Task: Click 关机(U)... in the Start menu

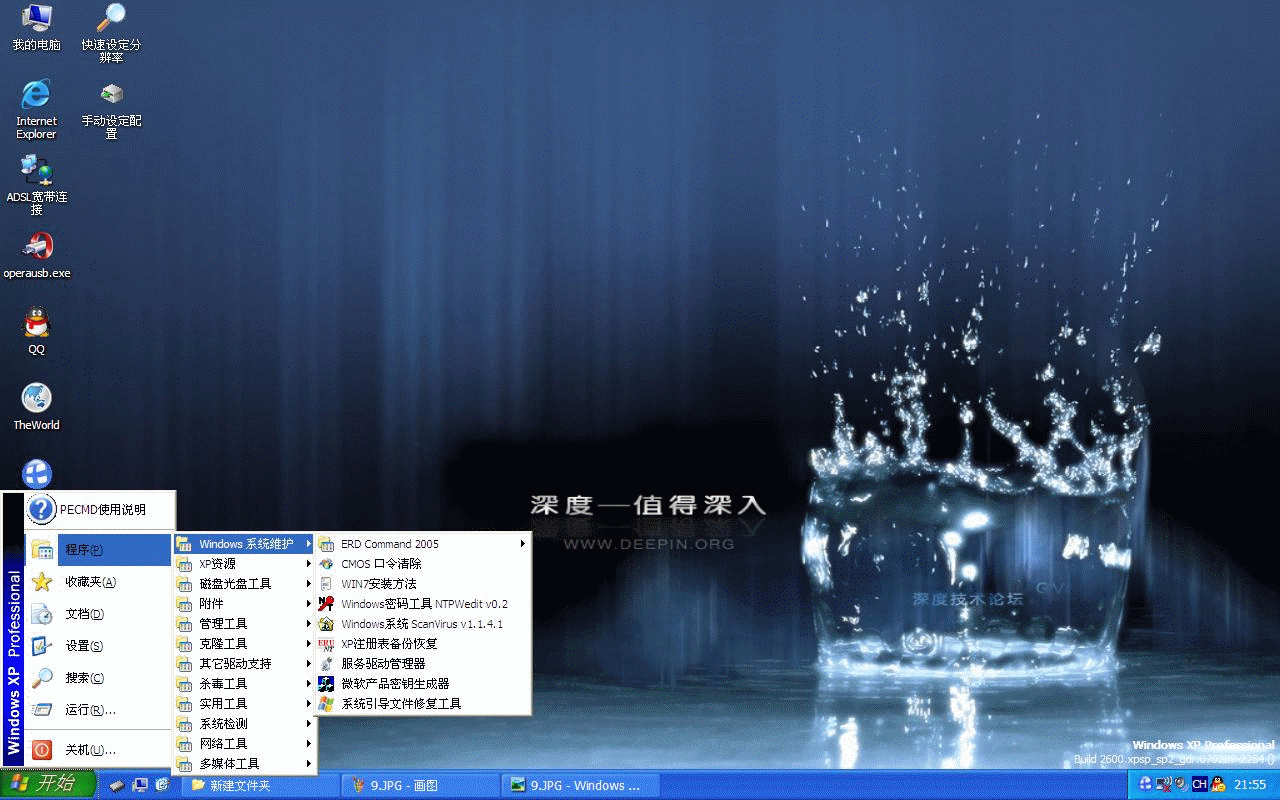Action: pos(90,750)
